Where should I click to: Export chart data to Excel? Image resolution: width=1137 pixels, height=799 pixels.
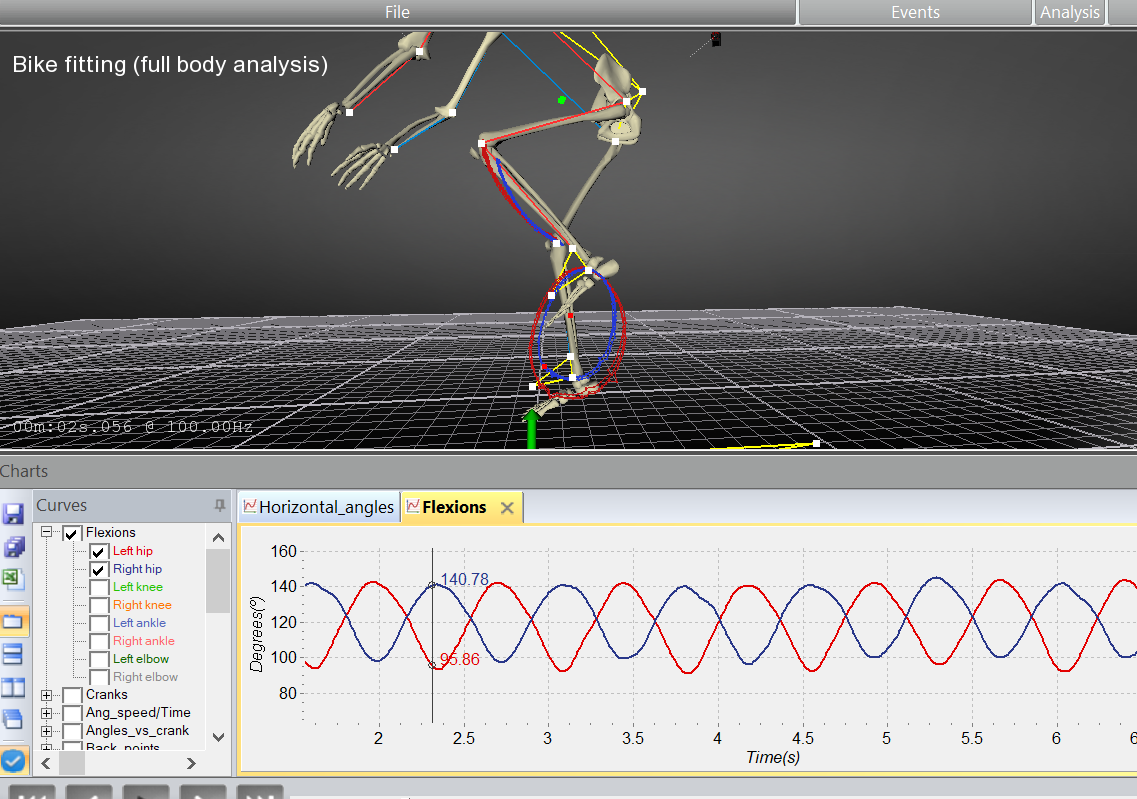pyautogui.click(x=14, y=580)
